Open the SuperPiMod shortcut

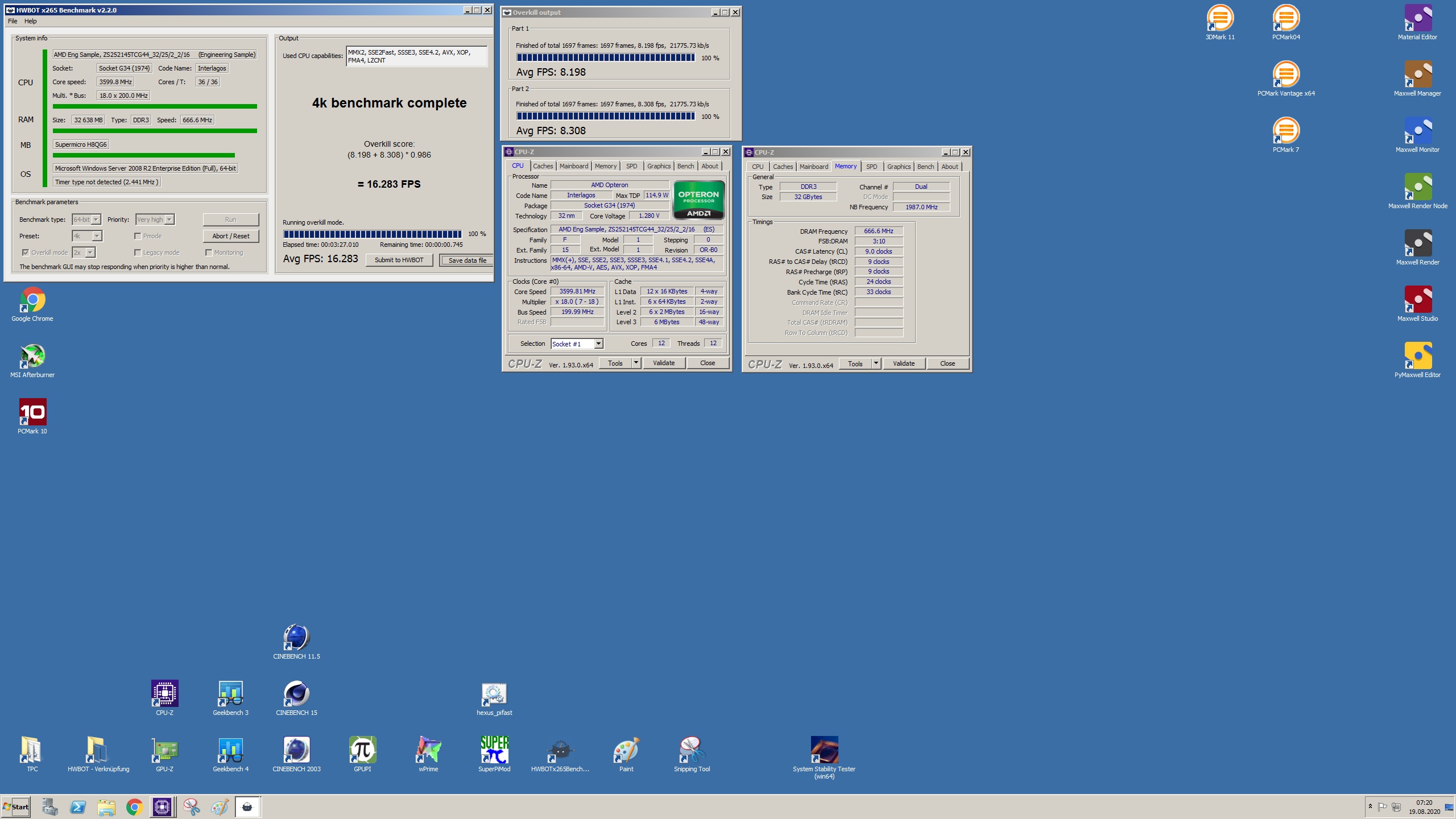494,755
